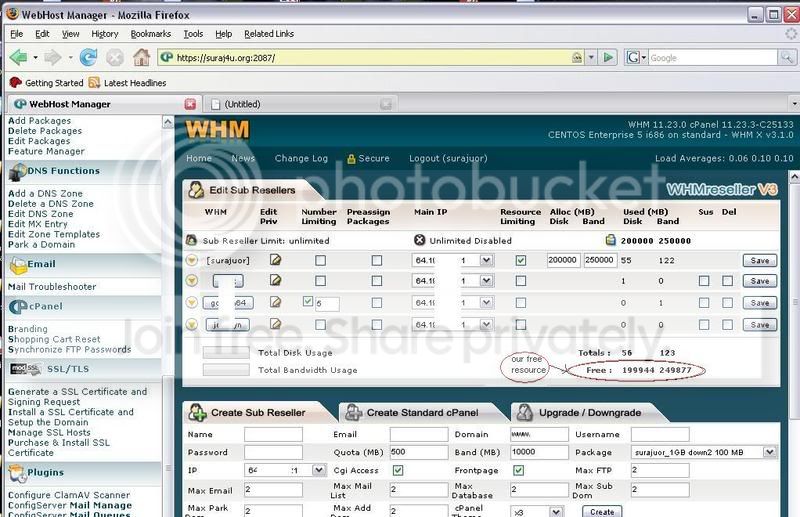Open the Tools menu
800x517 pixels.
[193, 34]
